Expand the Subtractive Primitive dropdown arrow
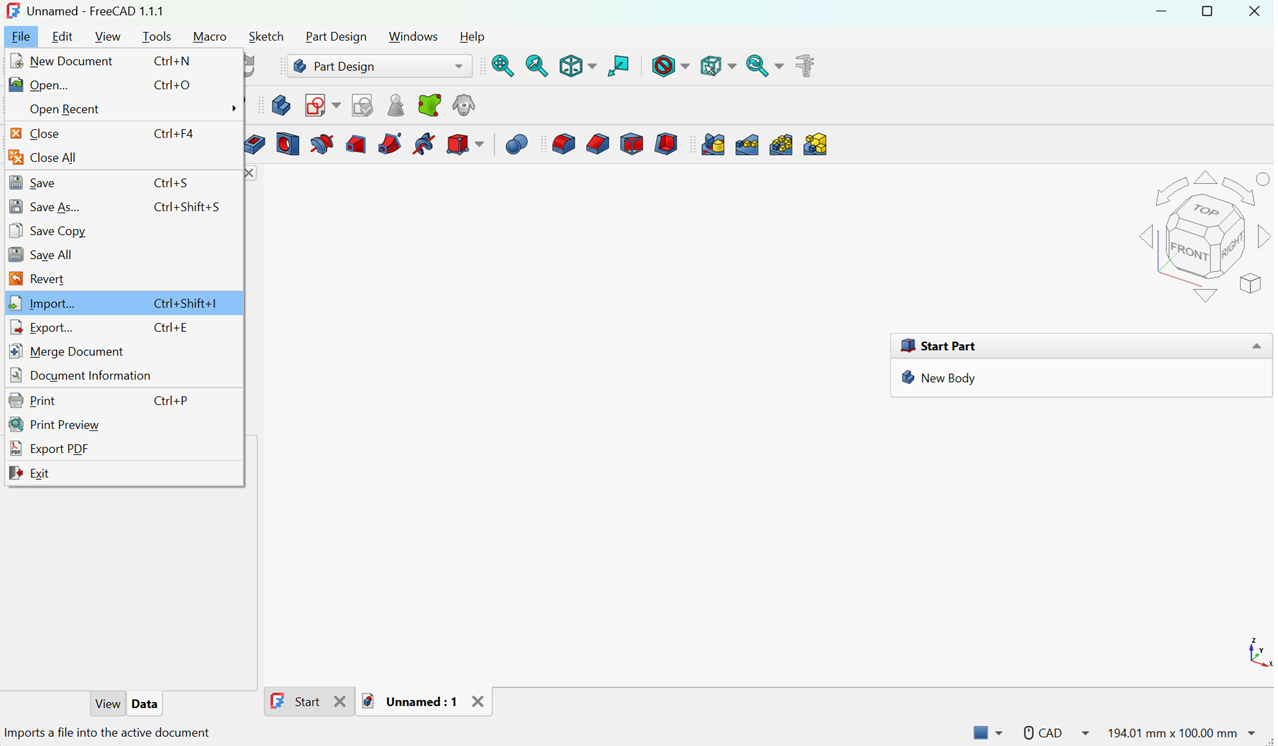 (x=479, y=145)
